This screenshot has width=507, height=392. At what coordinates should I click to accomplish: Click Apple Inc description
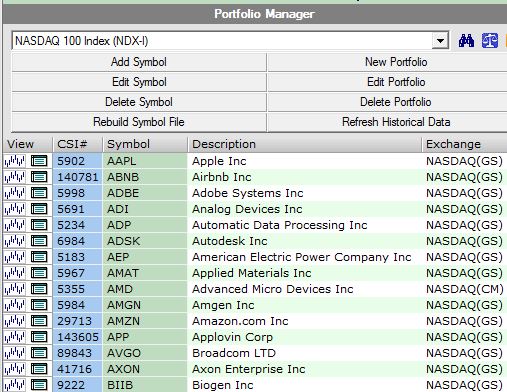click(219, 161)
